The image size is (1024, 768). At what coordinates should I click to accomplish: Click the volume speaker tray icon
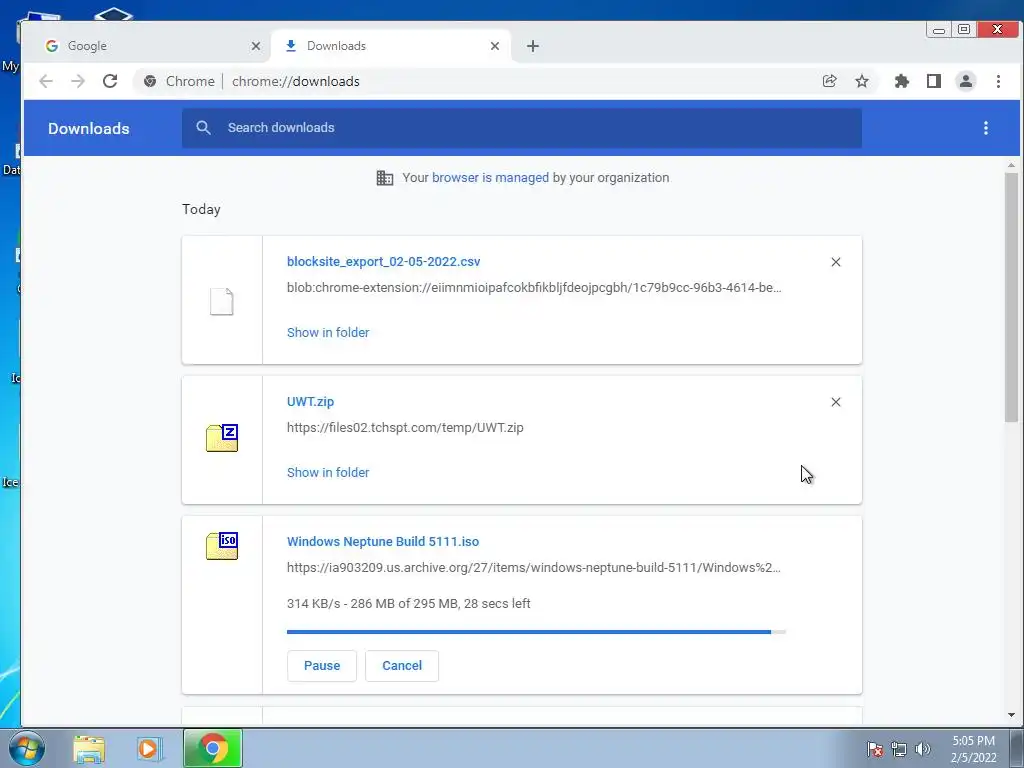coord(922,749)
